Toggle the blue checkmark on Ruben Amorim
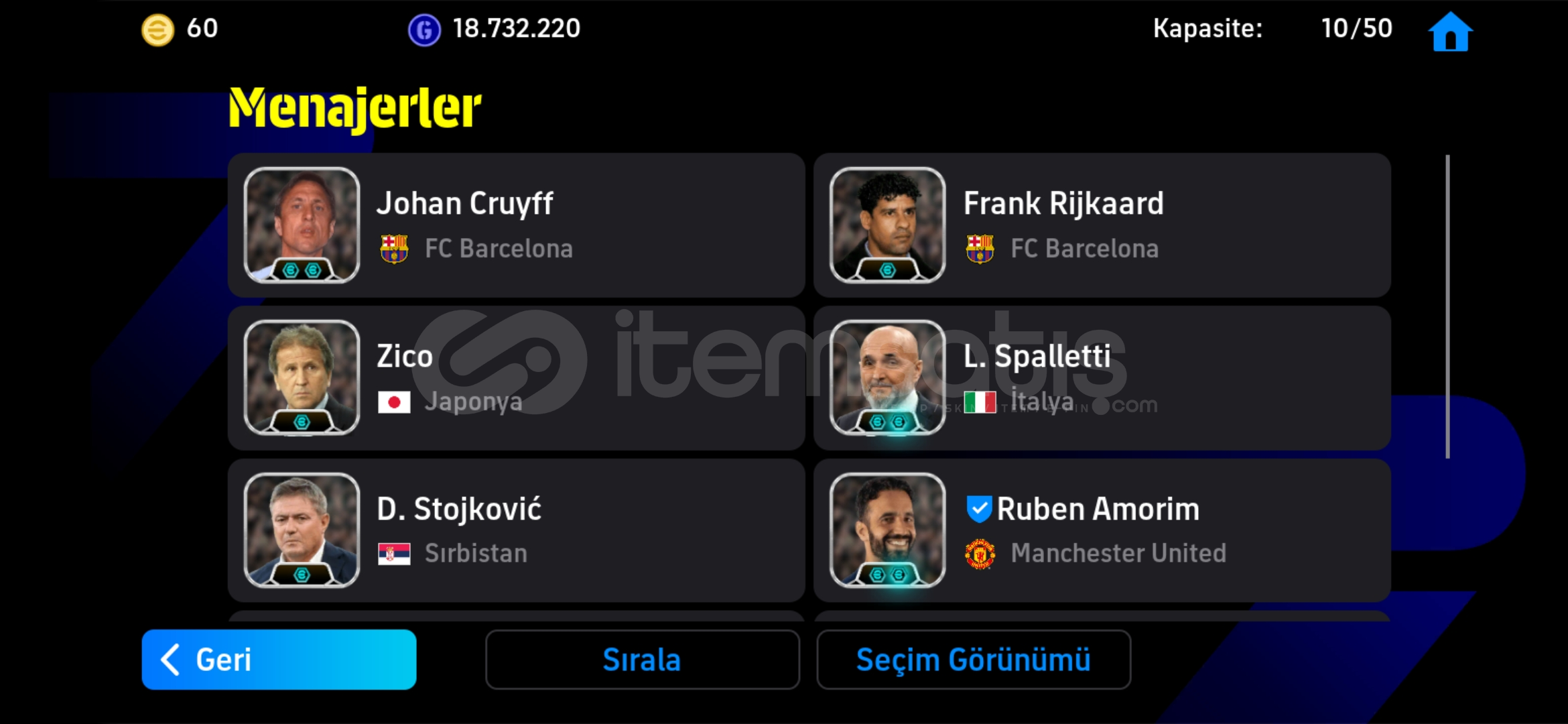1568x724 pixels. coord(979,509)
